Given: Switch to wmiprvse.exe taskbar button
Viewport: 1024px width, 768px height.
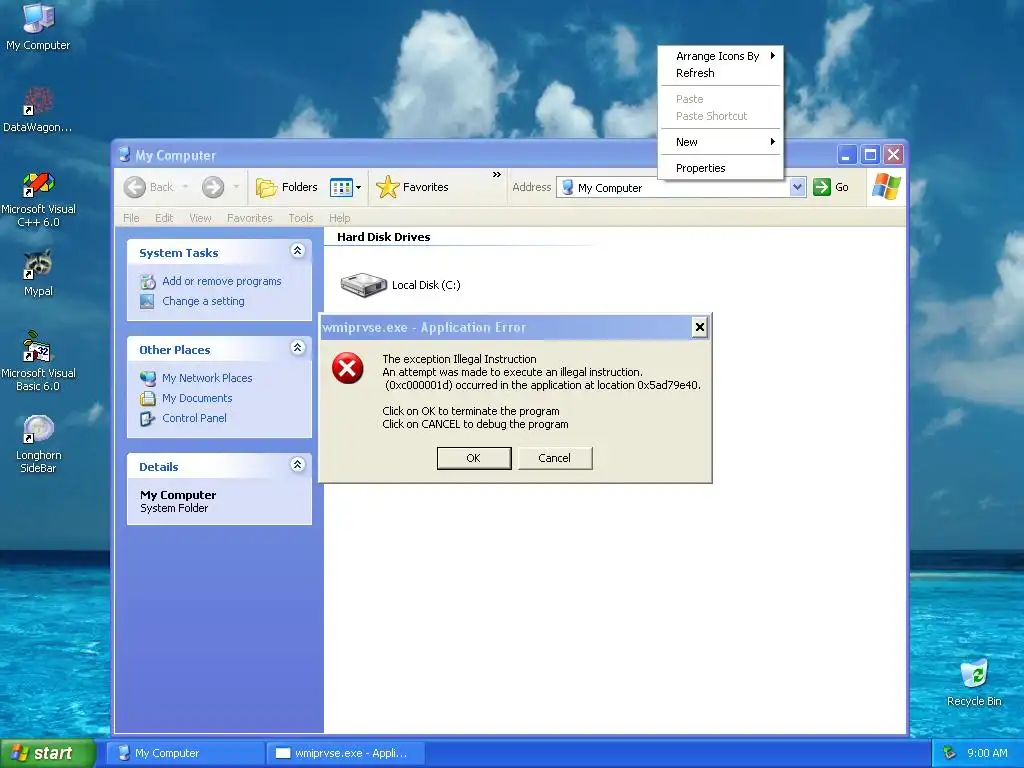Looking at the screenshot, I should click(x=345, y=753).
